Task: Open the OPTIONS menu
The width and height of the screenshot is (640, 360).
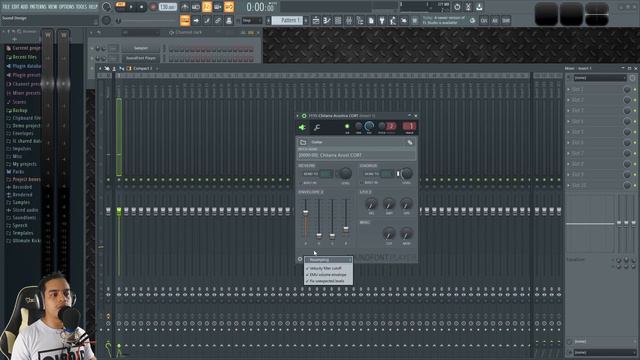Action: (x=67, y=7)
